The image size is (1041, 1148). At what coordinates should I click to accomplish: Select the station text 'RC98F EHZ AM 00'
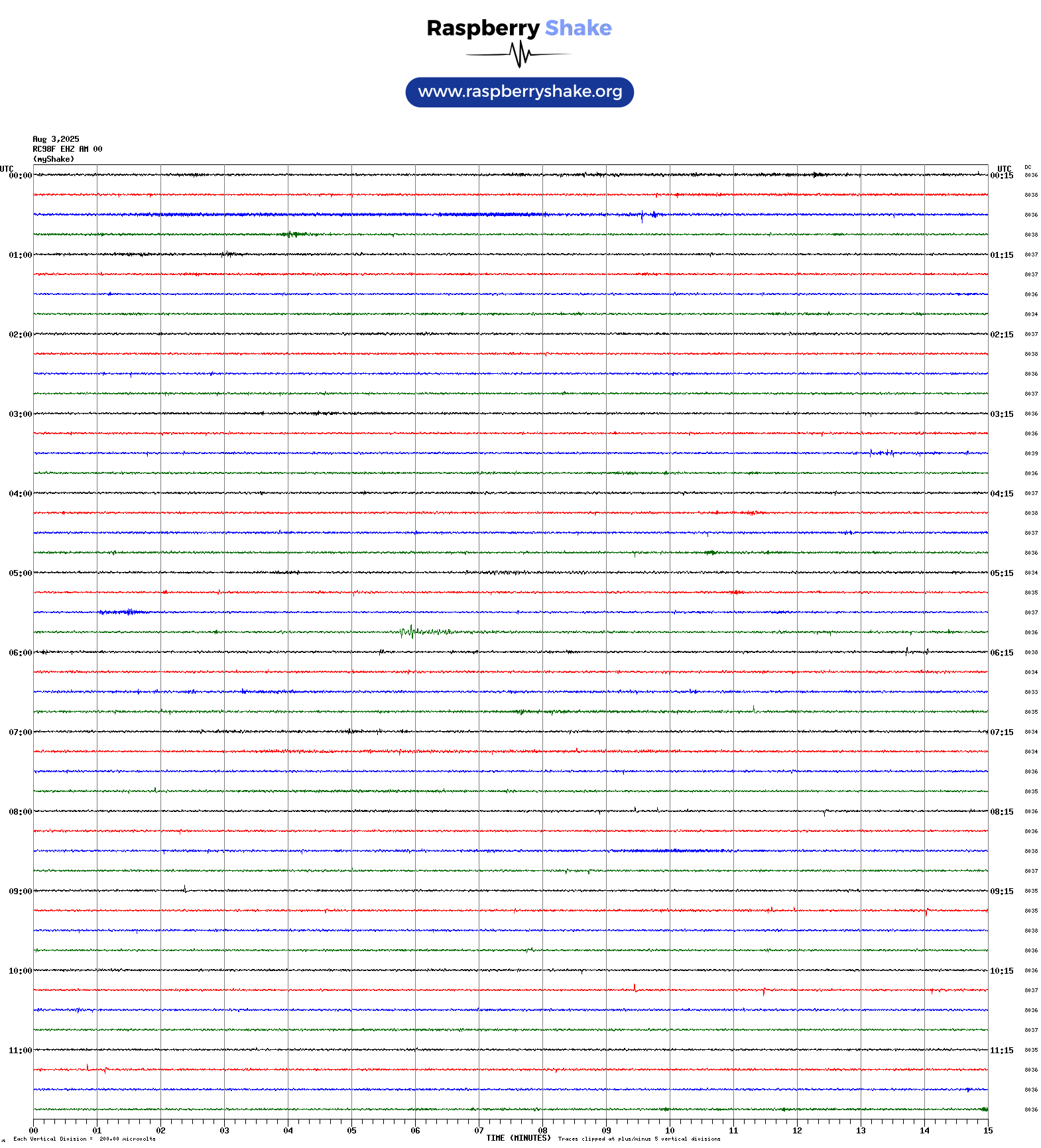68,149
